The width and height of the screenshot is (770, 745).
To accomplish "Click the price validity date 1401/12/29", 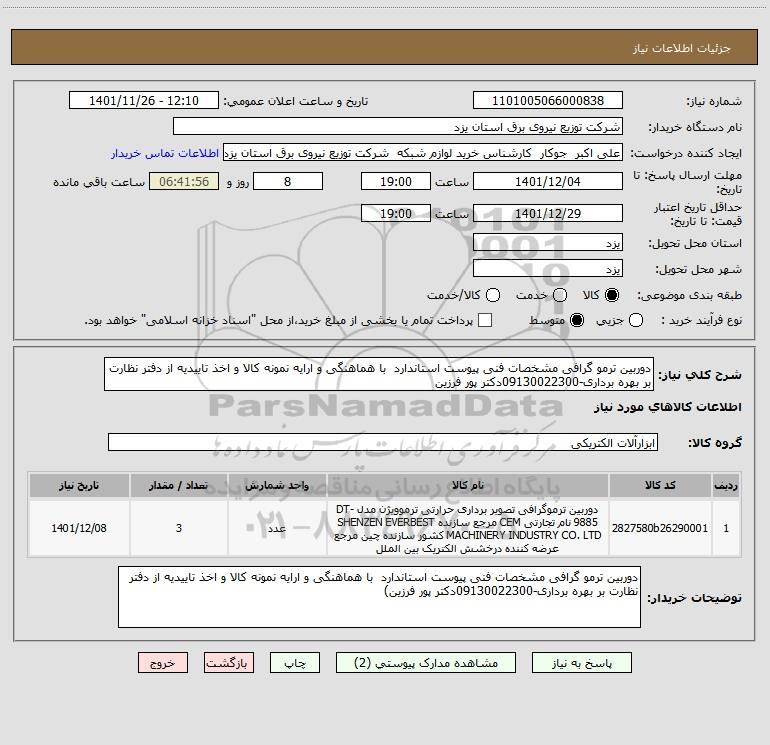I will (x=548, y=213).
